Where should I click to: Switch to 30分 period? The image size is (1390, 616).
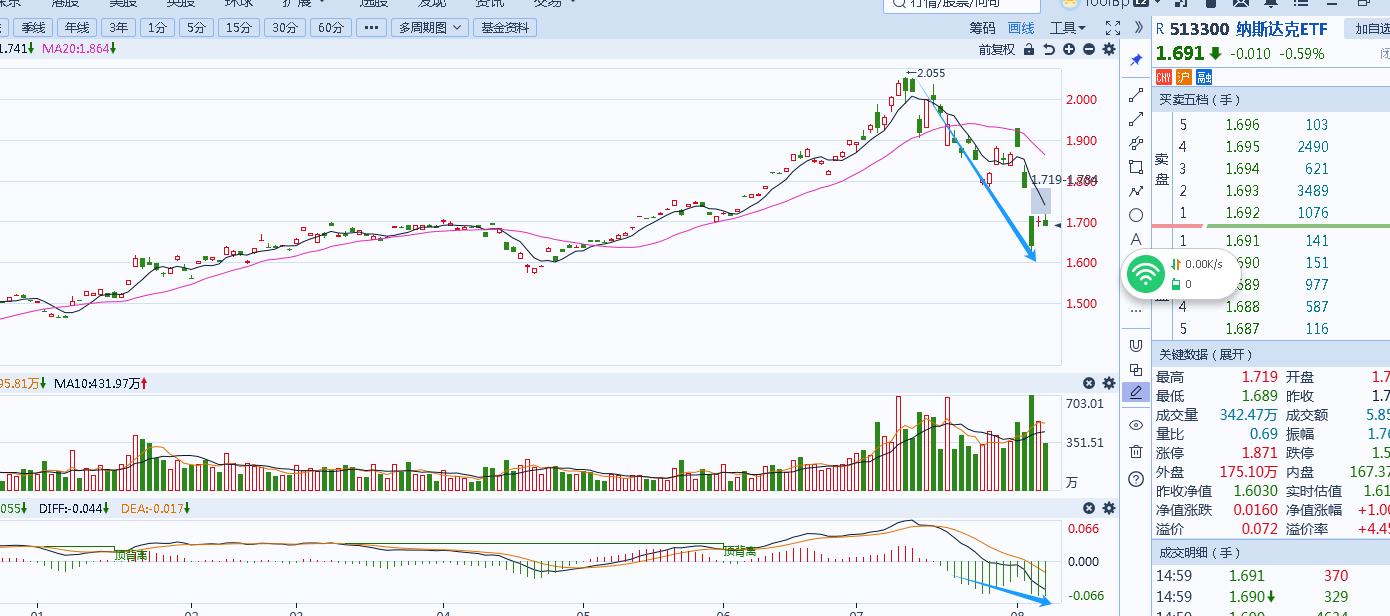tap(285, 28)
